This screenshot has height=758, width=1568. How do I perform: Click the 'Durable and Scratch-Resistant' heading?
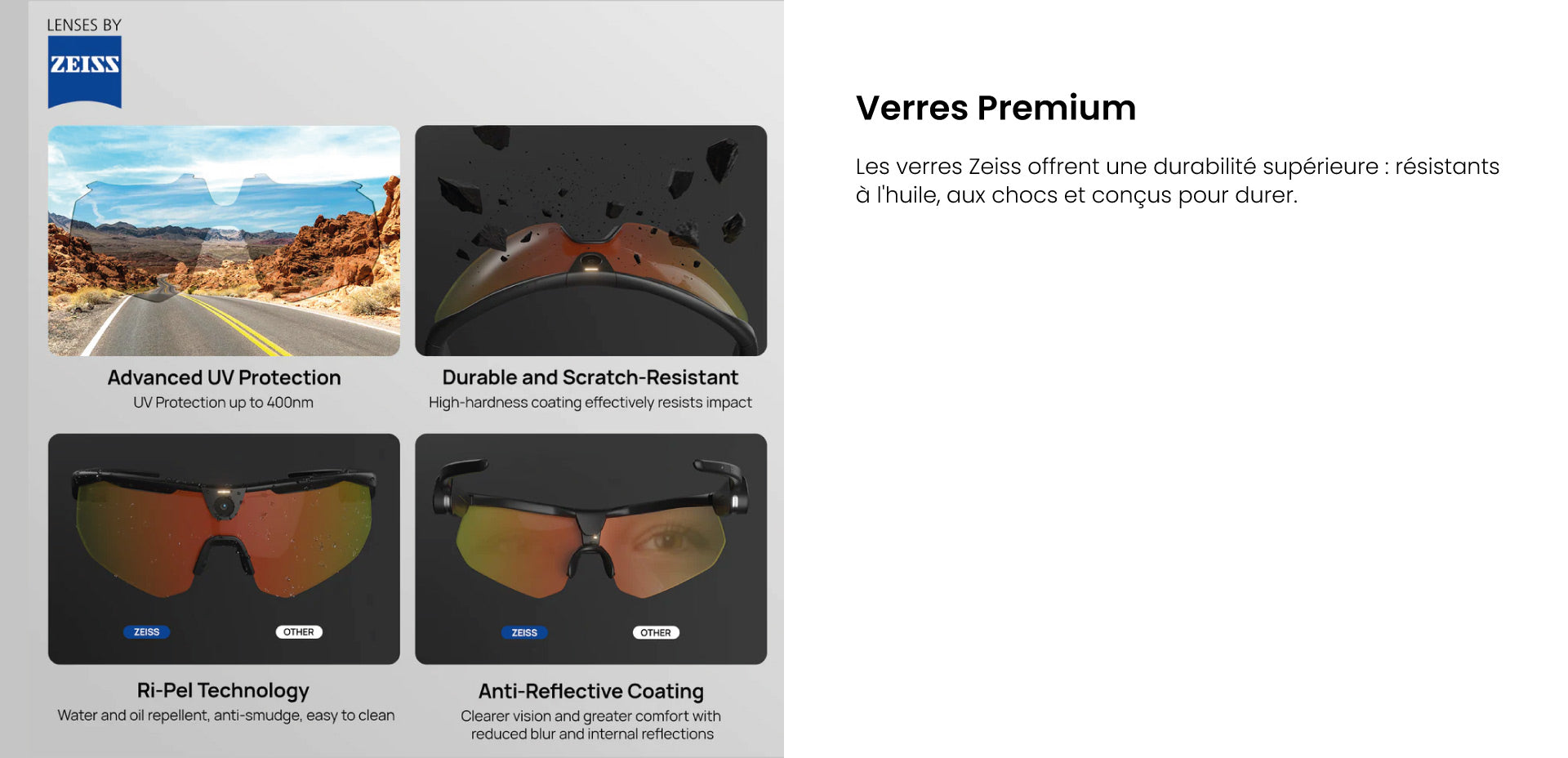tap(590, 377)
